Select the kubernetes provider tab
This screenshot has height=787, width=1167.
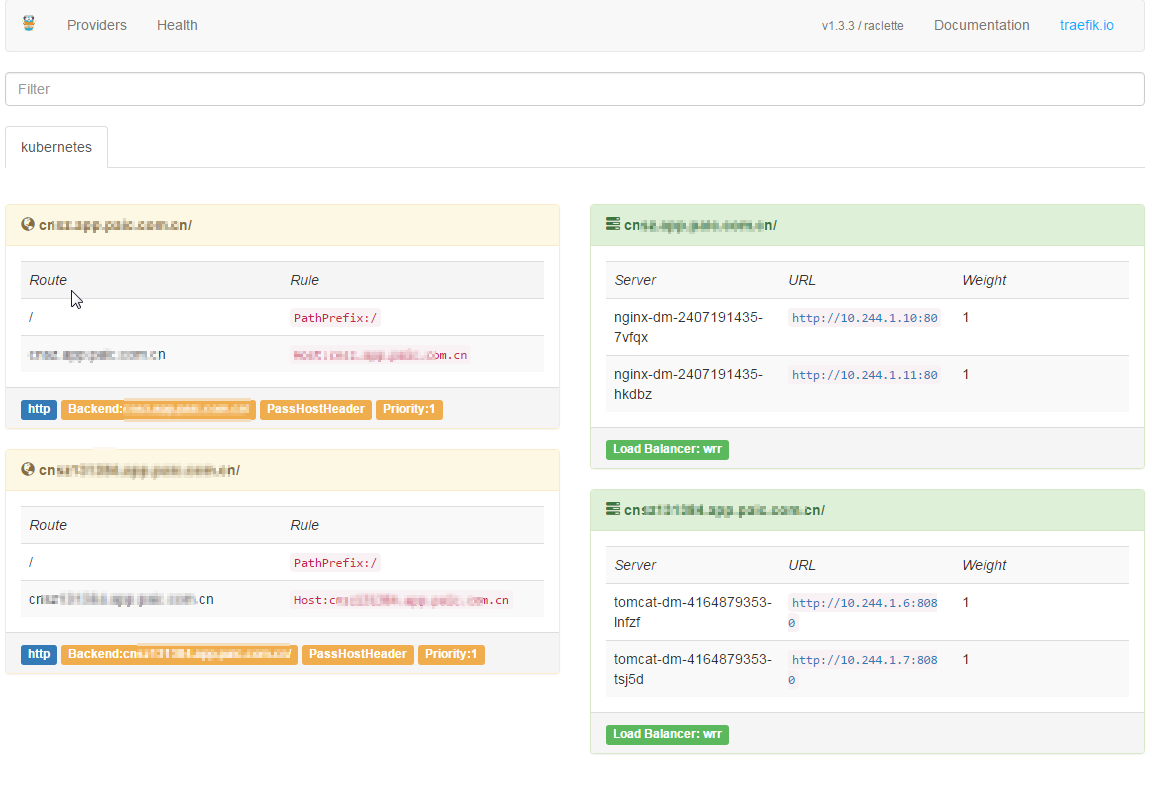pyautogui.click(x=56, y=147)
